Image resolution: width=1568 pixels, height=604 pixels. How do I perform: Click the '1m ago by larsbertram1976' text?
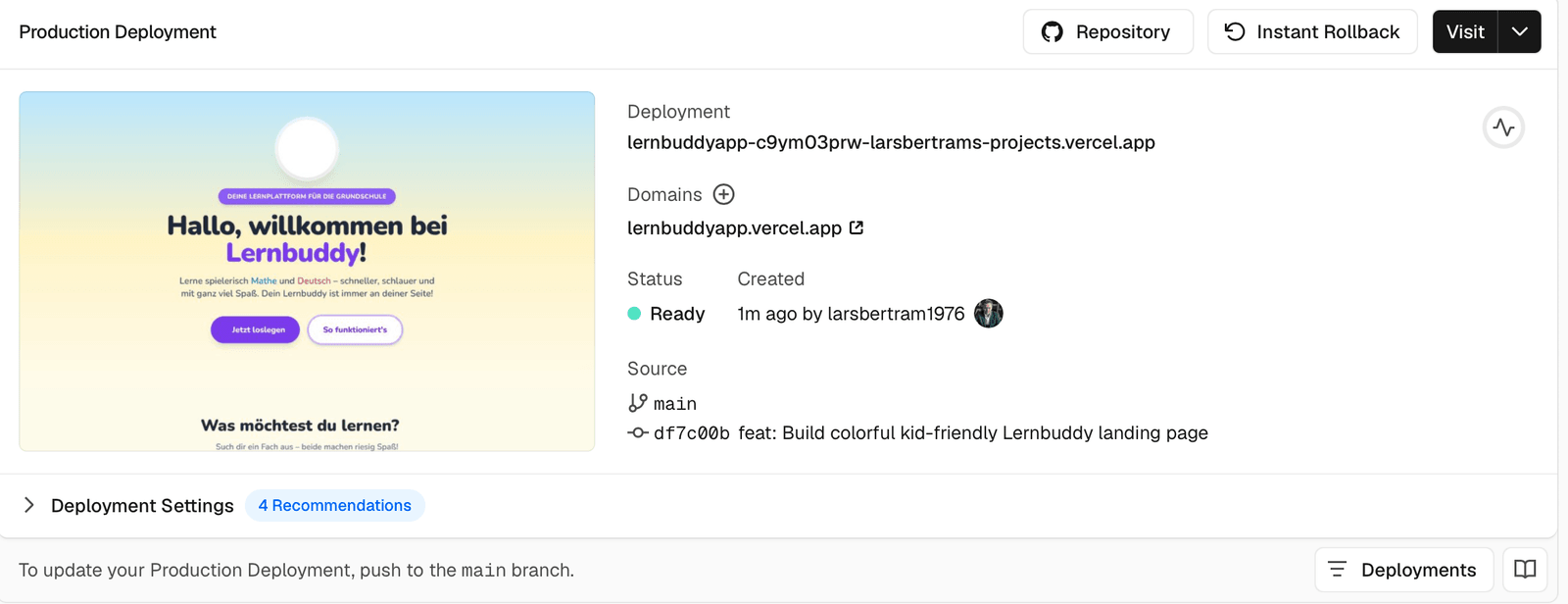[851, 314]
